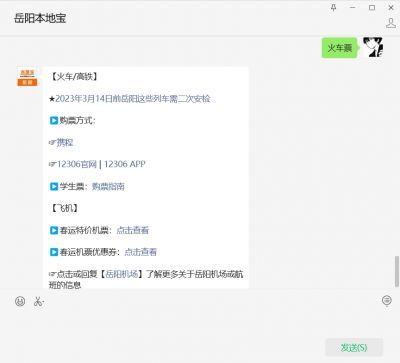
Task: Click the chat scrollbar thumb
Action: [397, 271]
